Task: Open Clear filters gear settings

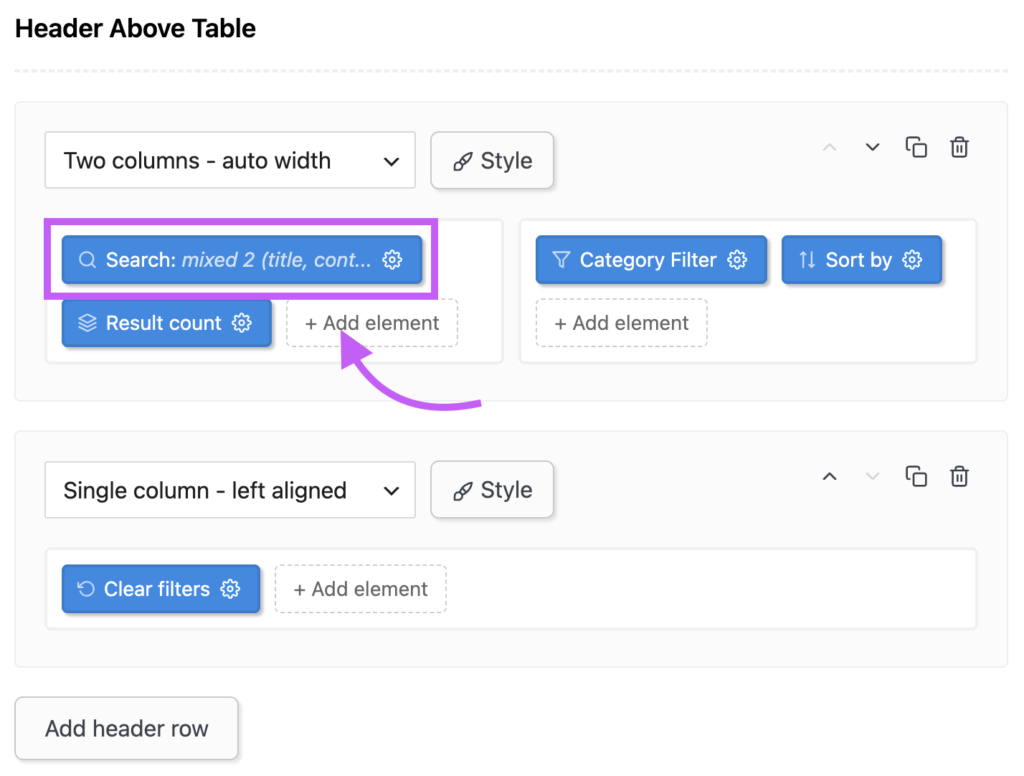Action: pyautogui.click(x=231, y=589)
